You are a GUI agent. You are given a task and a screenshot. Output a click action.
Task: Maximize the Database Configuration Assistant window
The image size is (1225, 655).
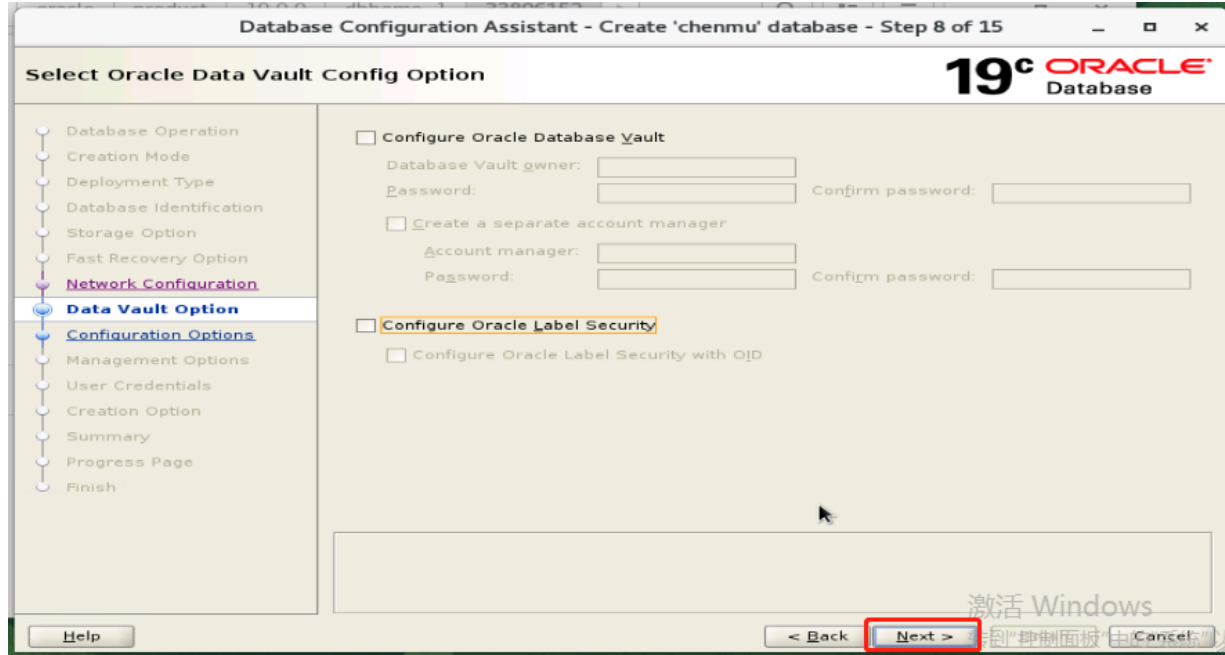(1150, 27)
